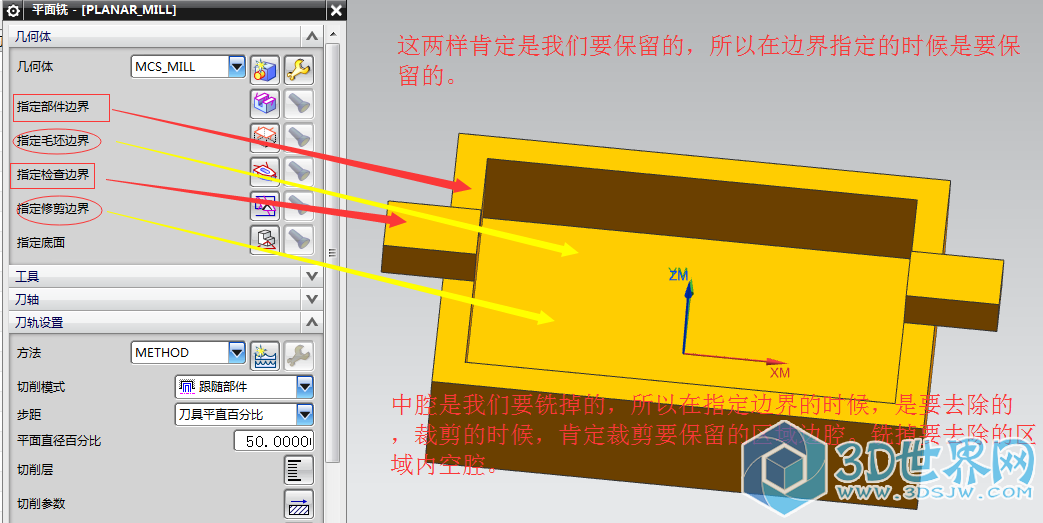This screenshot has width=1043, height=523.
Task: Click the ZM axis of the coordinate triad
Action: click(x=688, y=313)
